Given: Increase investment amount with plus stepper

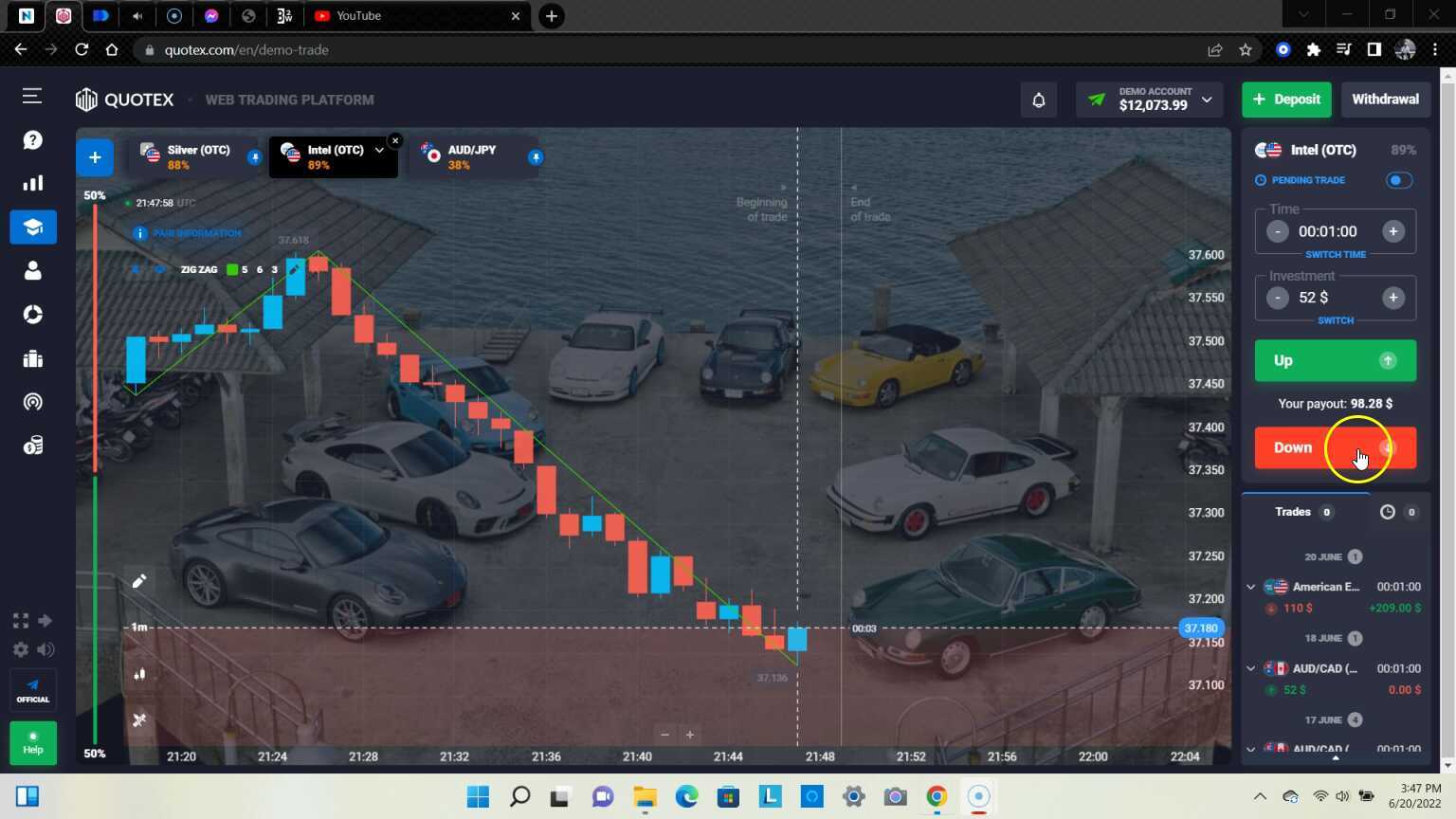Looking at the screenshot, I should (x=1392, y=298).
